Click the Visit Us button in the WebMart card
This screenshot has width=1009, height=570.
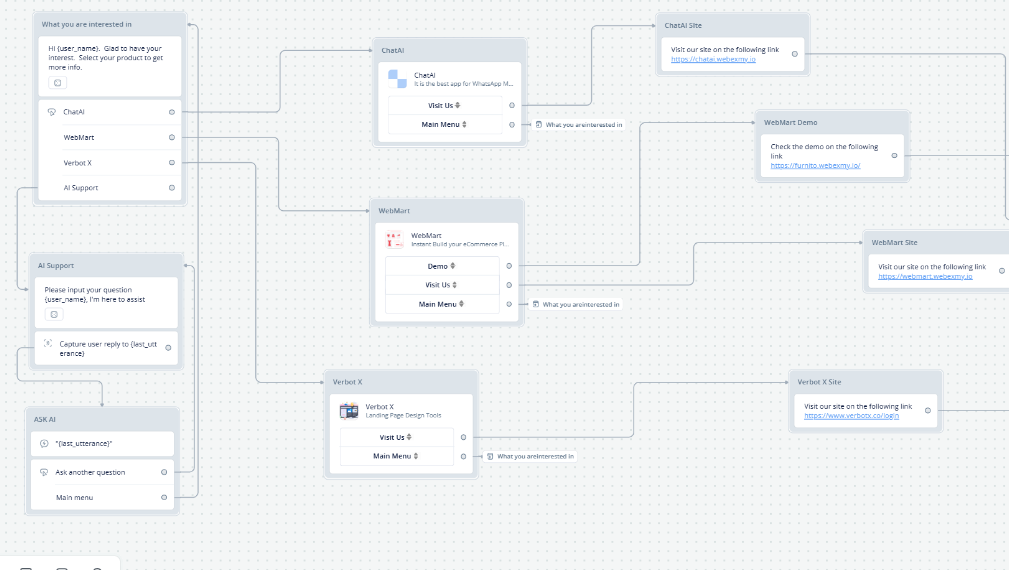(x=442, y=285)
